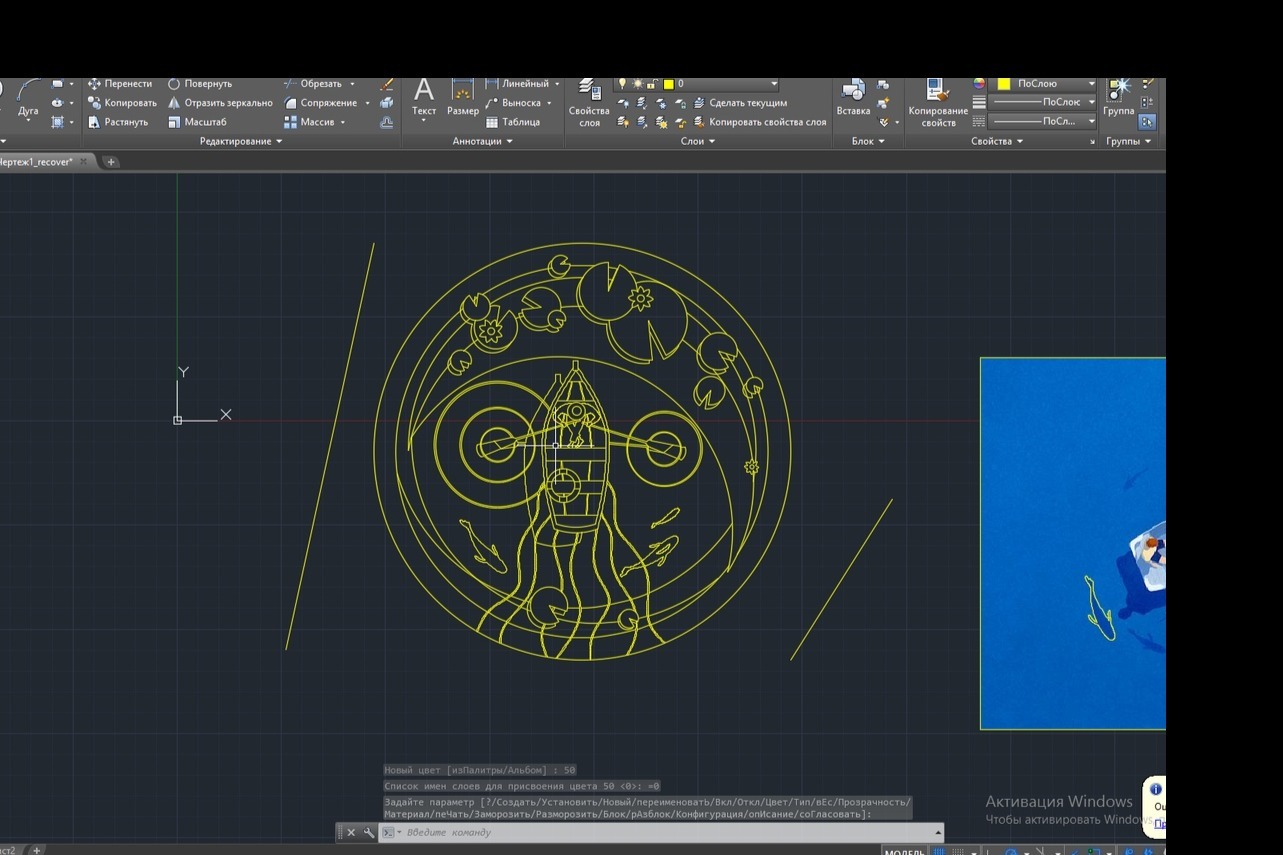Click the Размер (Dimension) tool

(x=463, y=98)
